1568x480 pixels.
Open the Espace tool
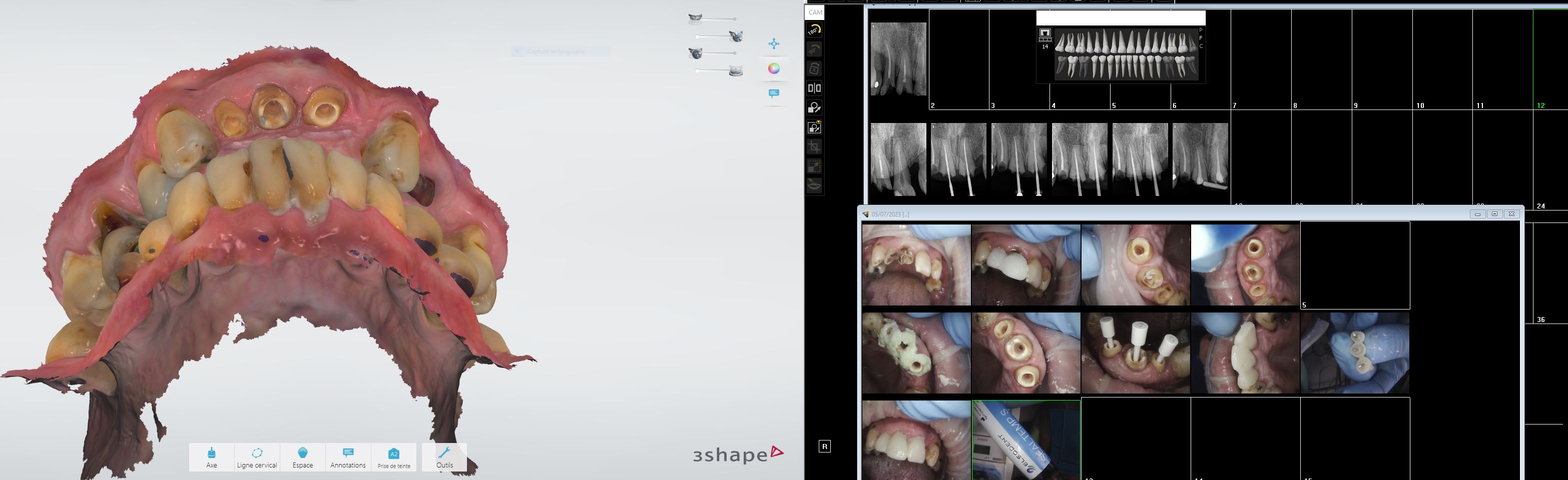[302, 457]
